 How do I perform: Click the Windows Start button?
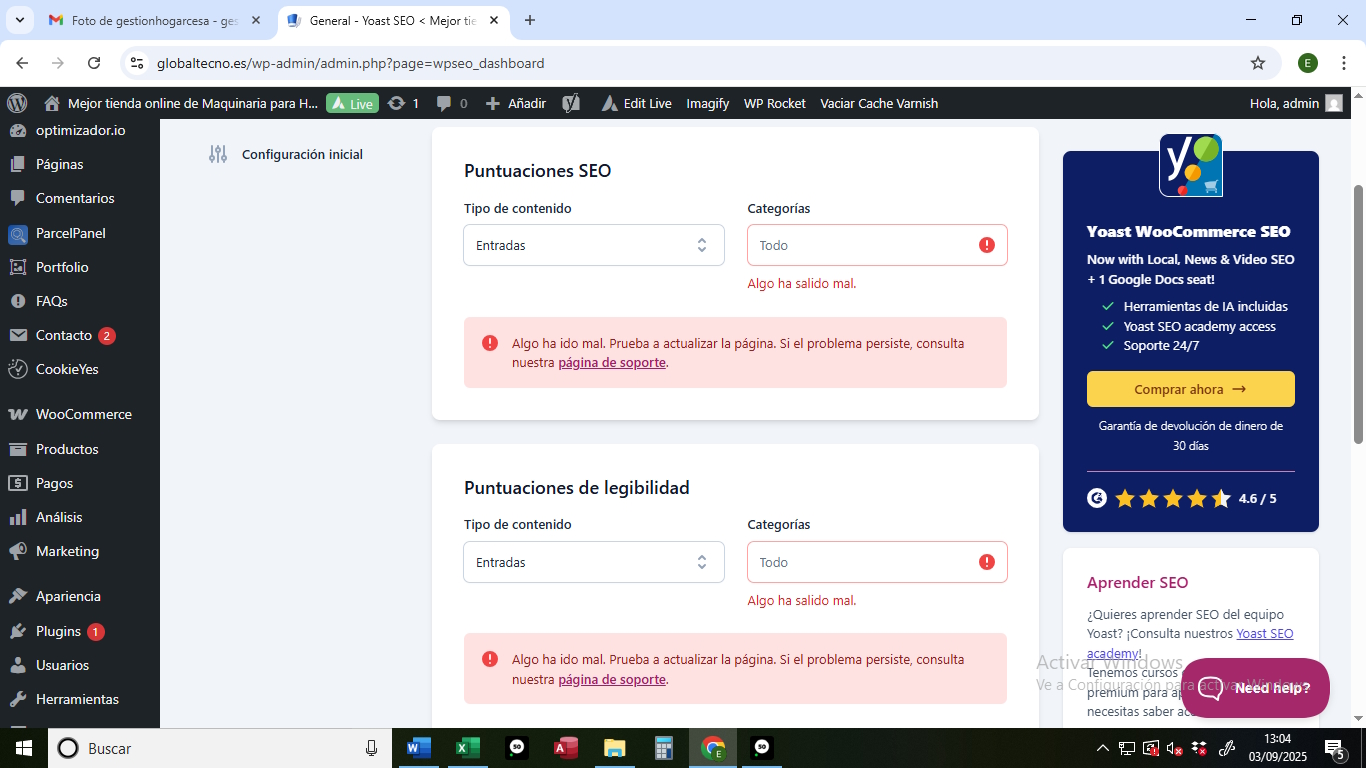23,748
